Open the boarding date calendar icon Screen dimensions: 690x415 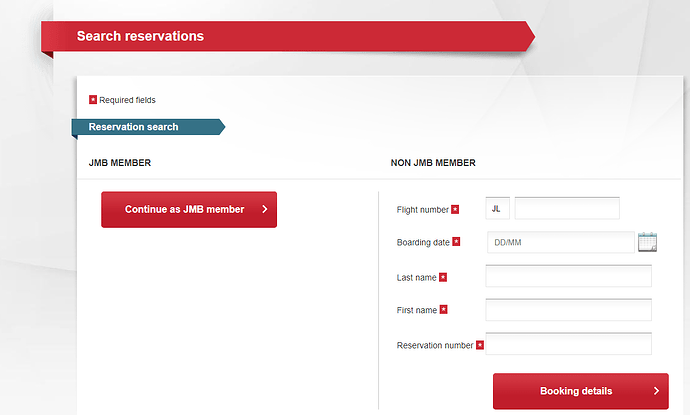coord(647,241)
